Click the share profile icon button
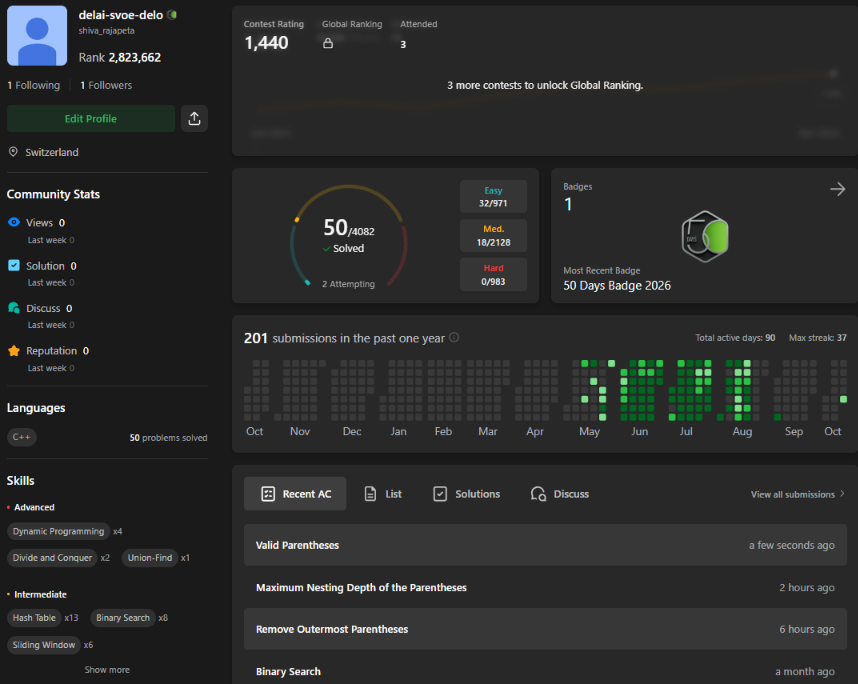This screenshot has height=684, width=858. tap(194, 119)
